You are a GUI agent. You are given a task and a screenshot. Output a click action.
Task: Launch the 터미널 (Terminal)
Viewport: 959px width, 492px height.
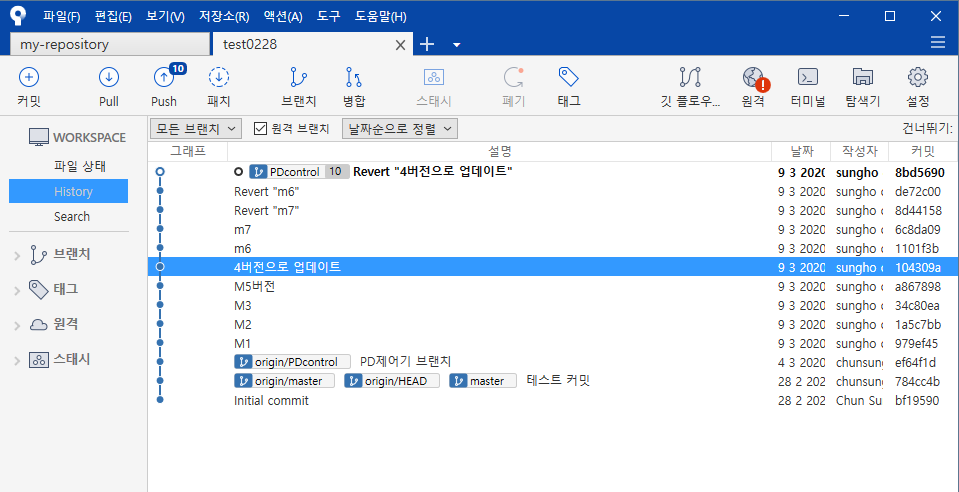(808, 77)
